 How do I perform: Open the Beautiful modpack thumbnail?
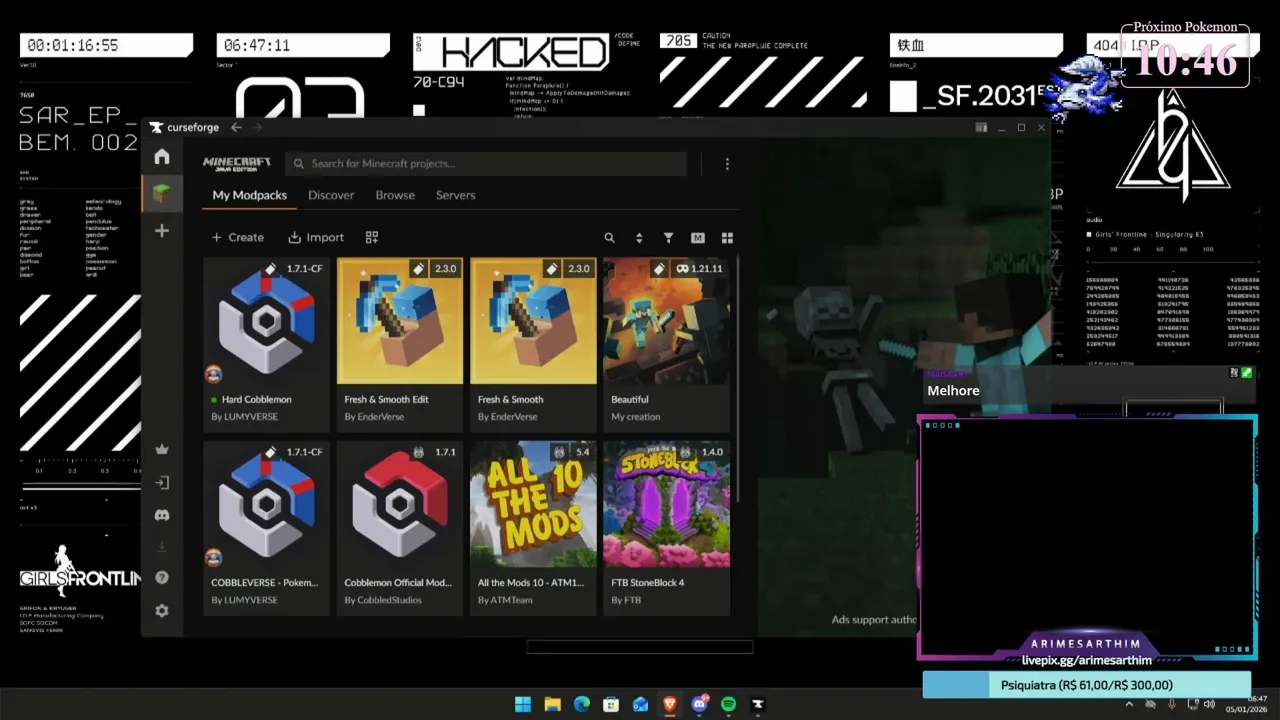coord(666,321)
